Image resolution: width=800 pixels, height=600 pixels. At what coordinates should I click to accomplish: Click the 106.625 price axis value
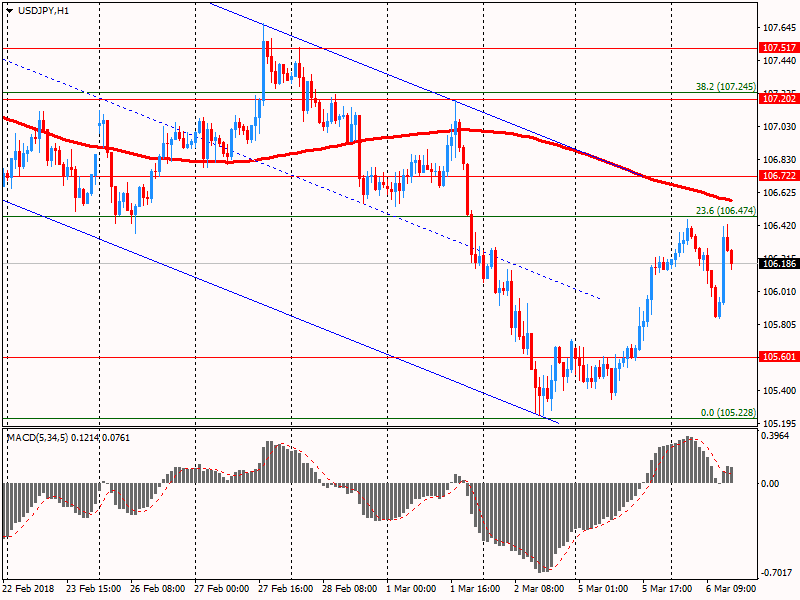click(x=779, y=192)
